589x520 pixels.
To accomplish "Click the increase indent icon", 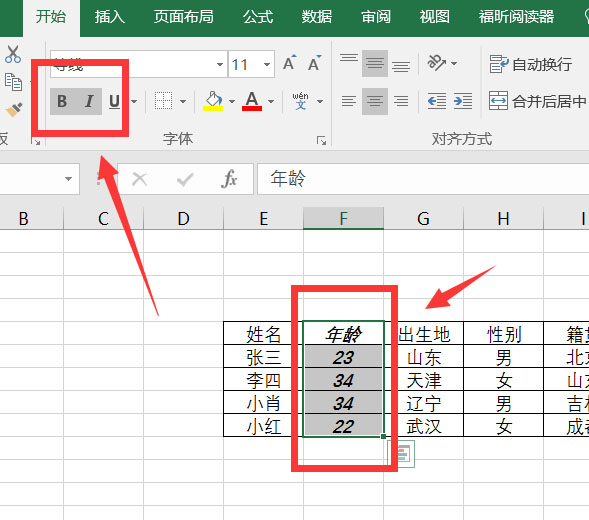I will pyautogui.click(x=463, y=101).
